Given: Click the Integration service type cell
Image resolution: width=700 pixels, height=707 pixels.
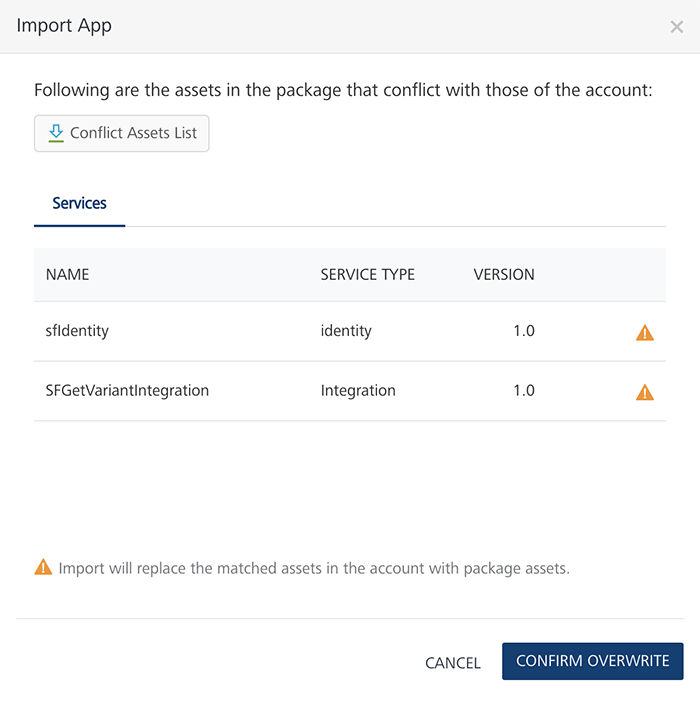Looking at the screenshot, I should 358,391.
